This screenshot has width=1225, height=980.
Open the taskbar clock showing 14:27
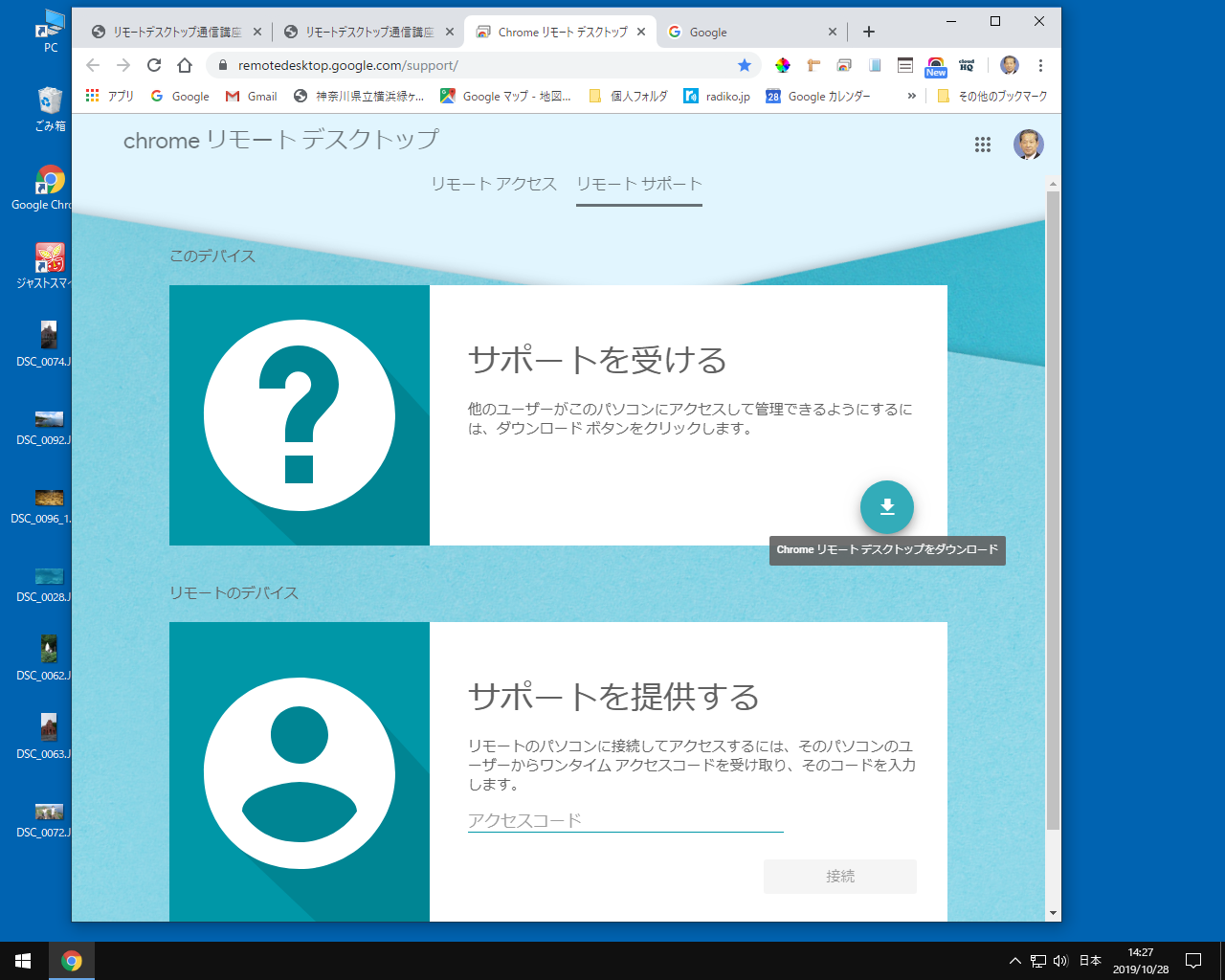point(1141,961)
